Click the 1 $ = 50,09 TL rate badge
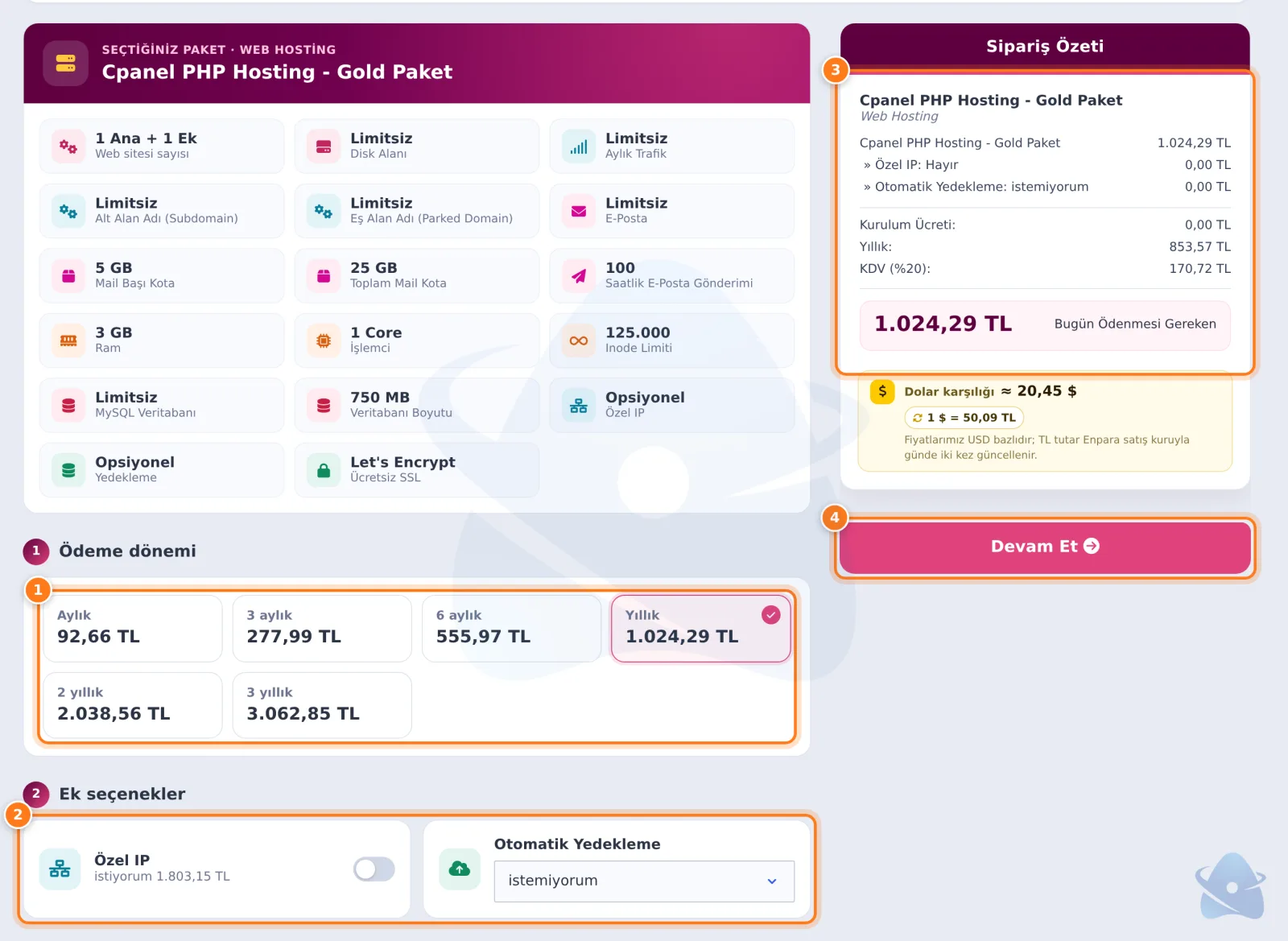Screen dimensions: 1288x941 (964, 417)
